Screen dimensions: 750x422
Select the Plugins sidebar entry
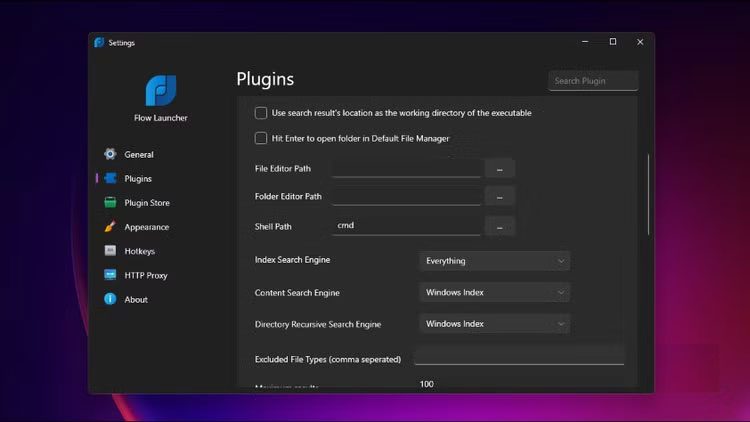[x=138, y=178]
